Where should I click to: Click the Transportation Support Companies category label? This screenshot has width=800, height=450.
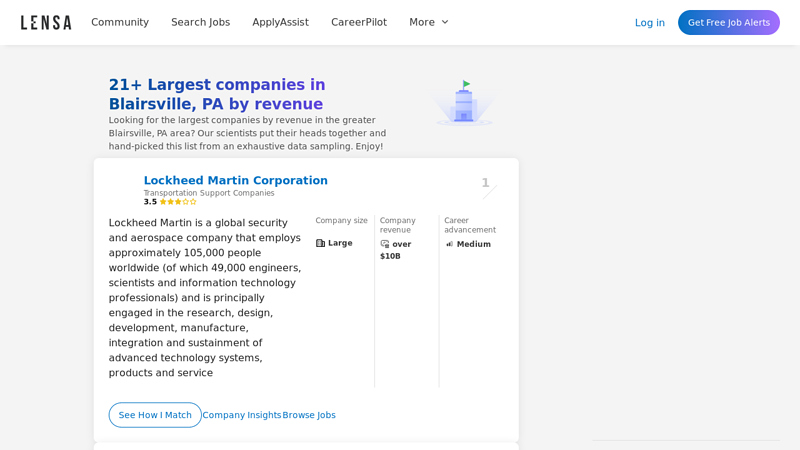[x=209, y=193]
